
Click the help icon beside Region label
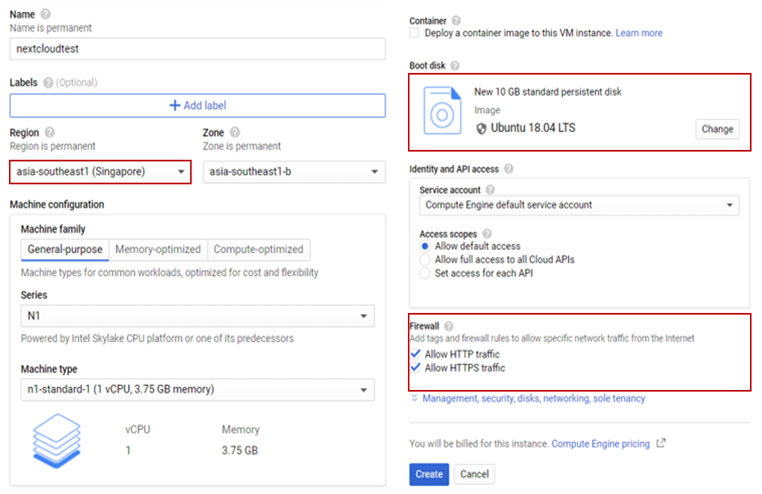coord(50,132)
